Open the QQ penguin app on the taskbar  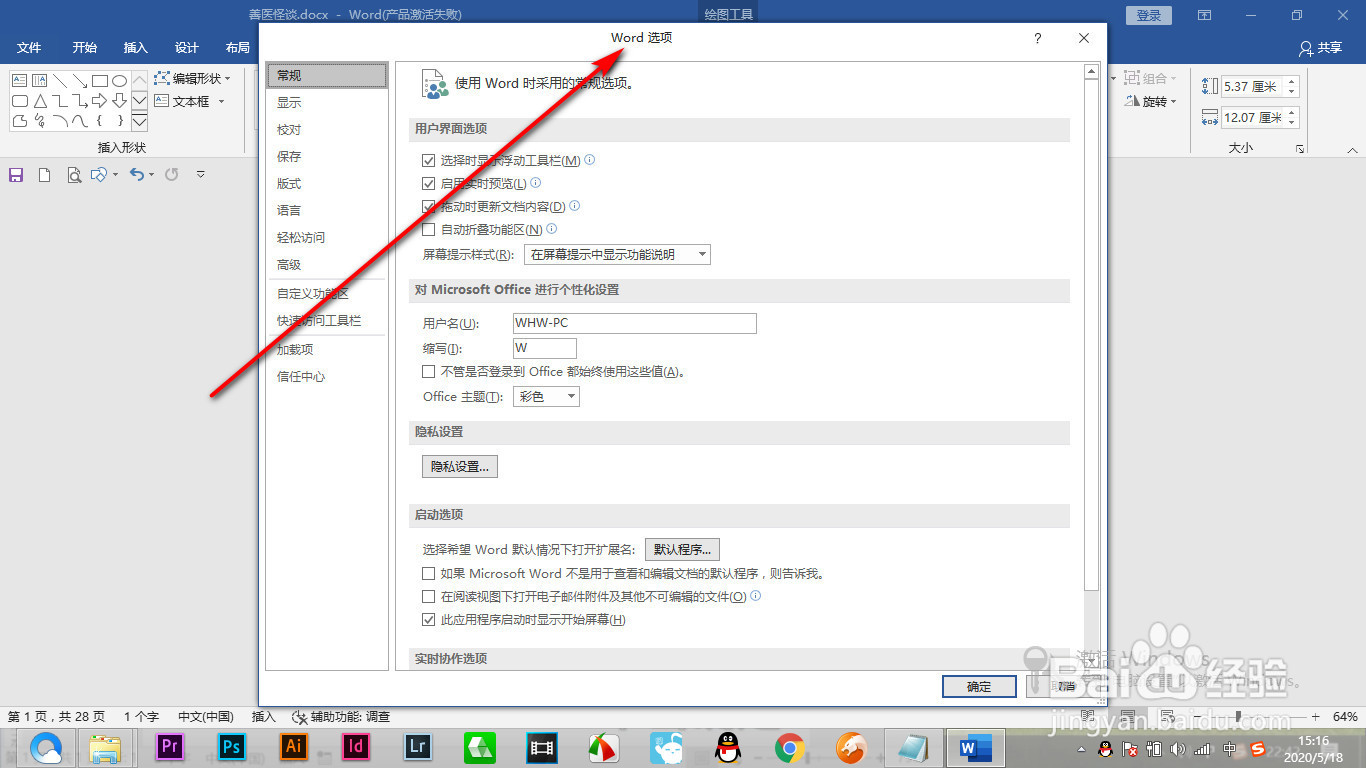tap(728, 747)
